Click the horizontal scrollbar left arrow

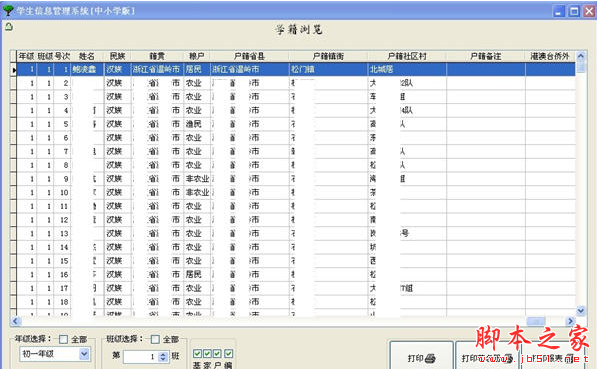coord(15,321)
